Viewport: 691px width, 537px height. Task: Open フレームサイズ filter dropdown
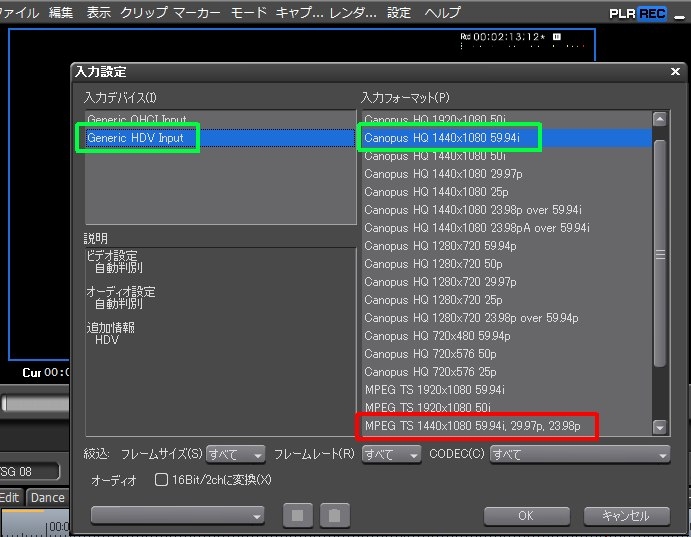(235, 454)
